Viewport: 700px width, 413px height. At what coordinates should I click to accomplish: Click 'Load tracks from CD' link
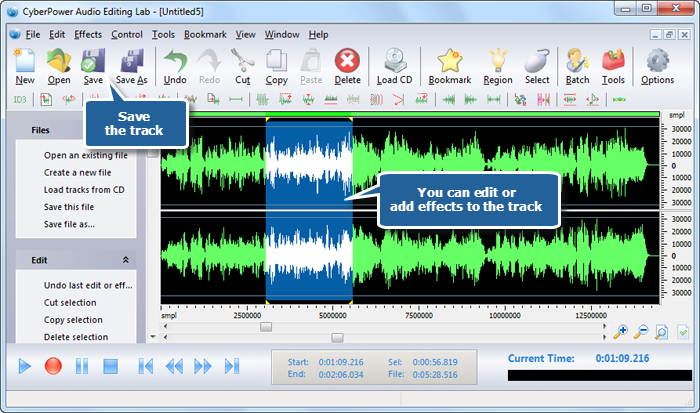click(x=84, y=190)
